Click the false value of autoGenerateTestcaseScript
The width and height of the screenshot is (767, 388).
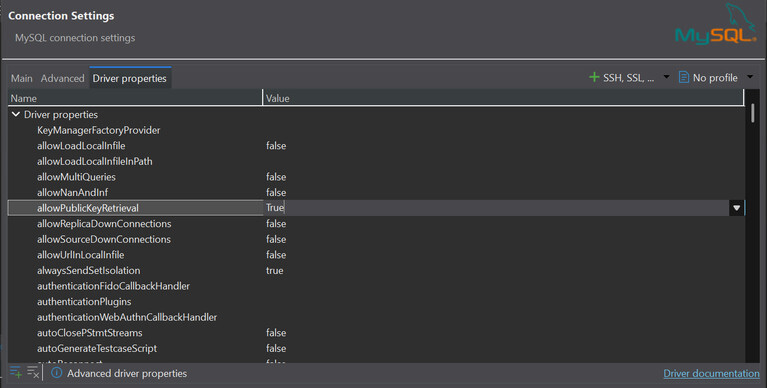(276, 349)
